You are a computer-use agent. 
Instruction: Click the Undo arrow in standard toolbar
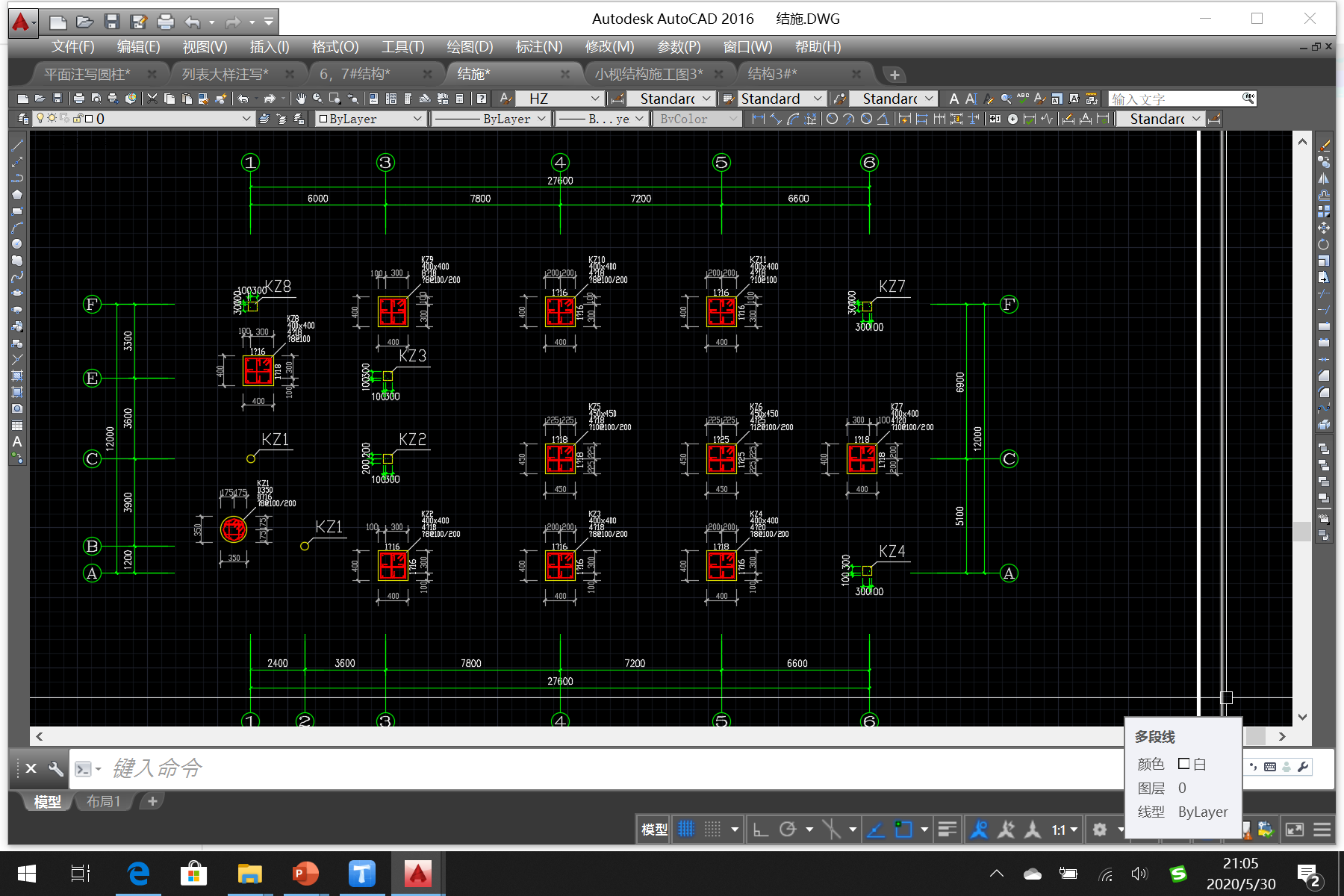coord(243,99)
